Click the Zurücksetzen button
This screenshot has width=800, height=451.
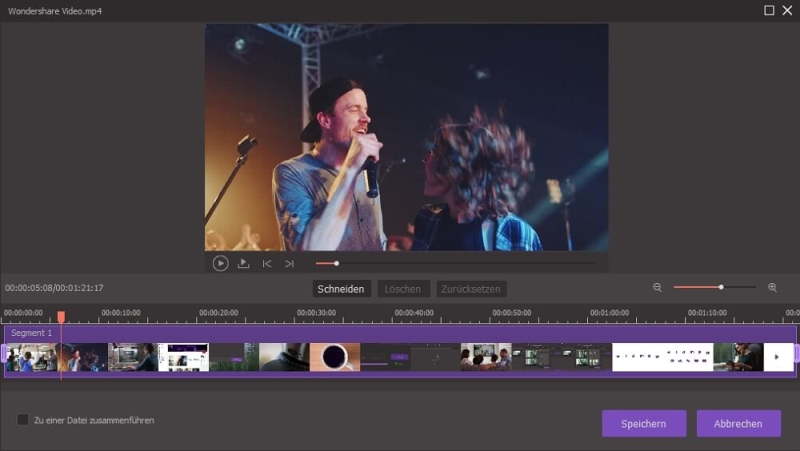(x=470, y=289)
